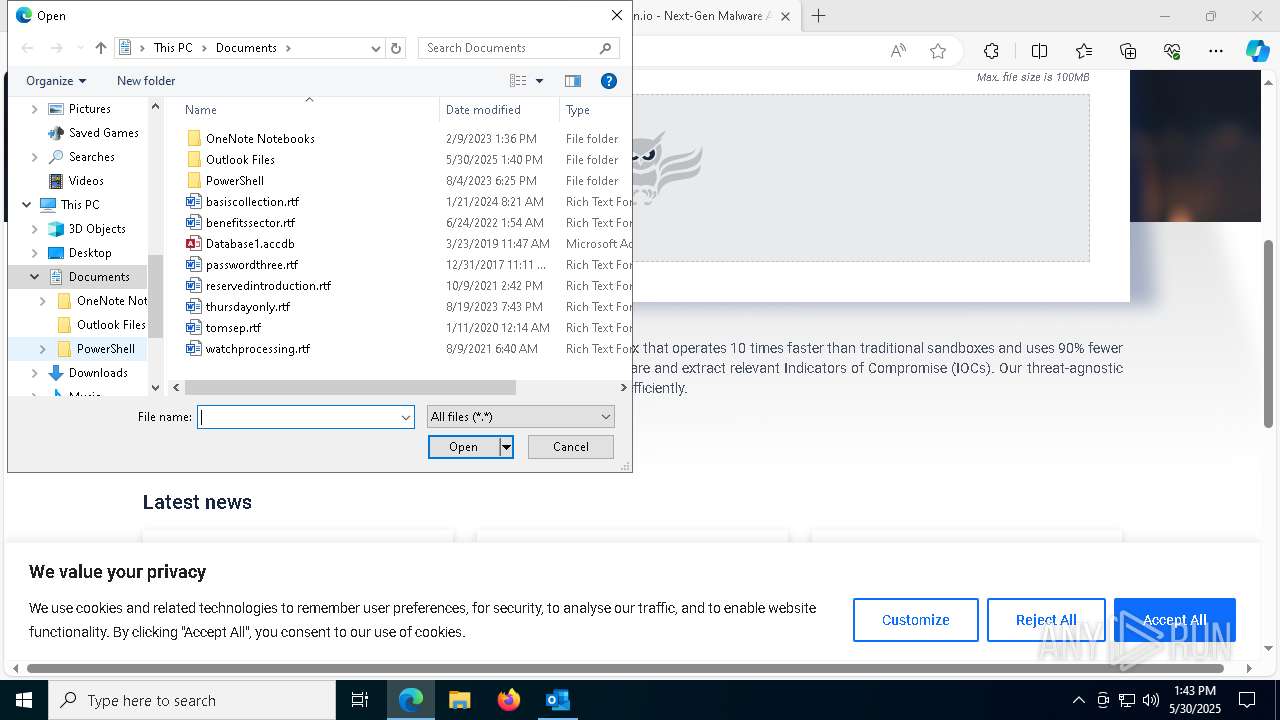The image size is (1280, 720).
Task: Open the File name combo dropdown
Action: coord(406,417)
